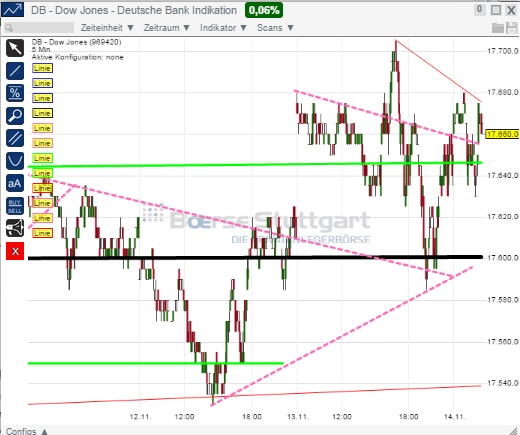The image size is (520, 435).
Task: Click into the search input field
Action: (39, 28)
